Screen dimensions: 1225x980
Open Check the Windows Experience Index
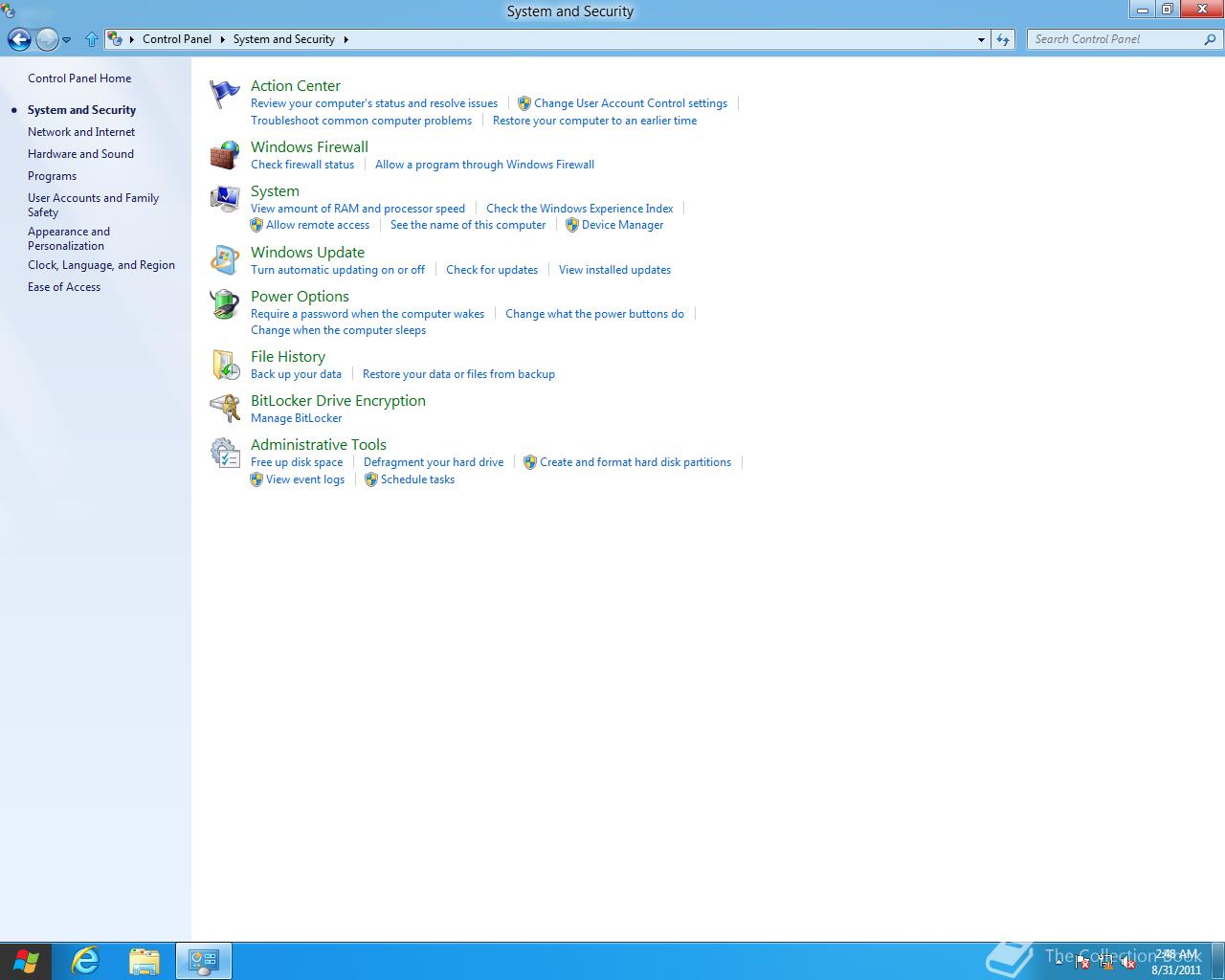coord(579,209)
